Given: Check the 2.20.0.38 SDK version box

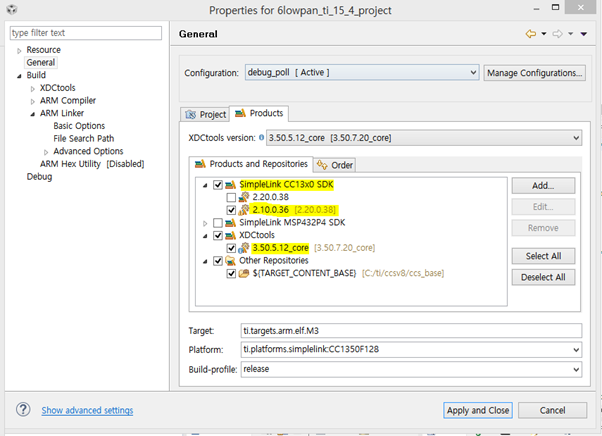Looking at the screenshot, I should pos(231,197).
